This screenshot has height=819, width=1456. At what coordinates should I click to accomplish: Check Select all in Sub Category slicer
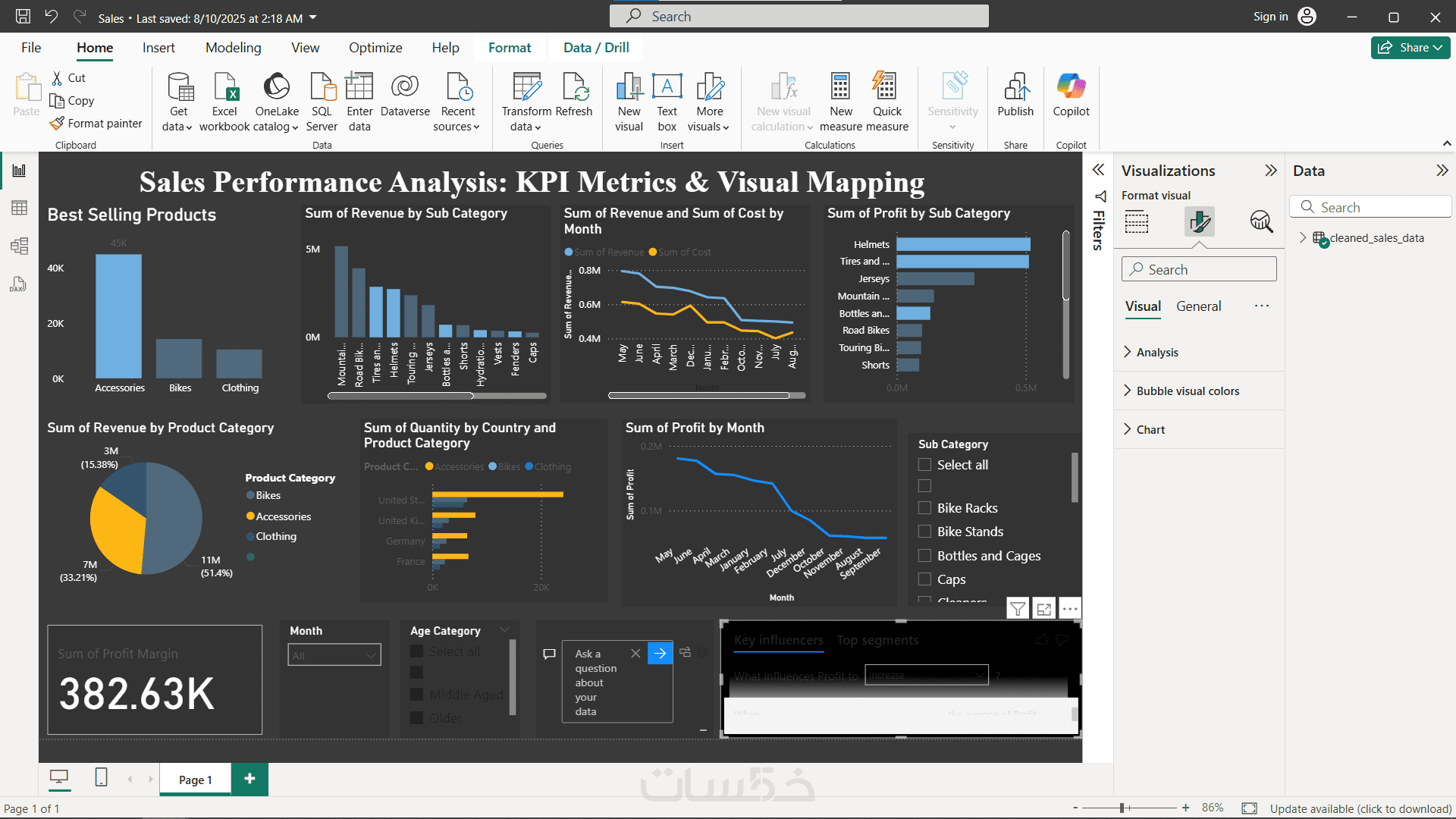click(924, 465)
